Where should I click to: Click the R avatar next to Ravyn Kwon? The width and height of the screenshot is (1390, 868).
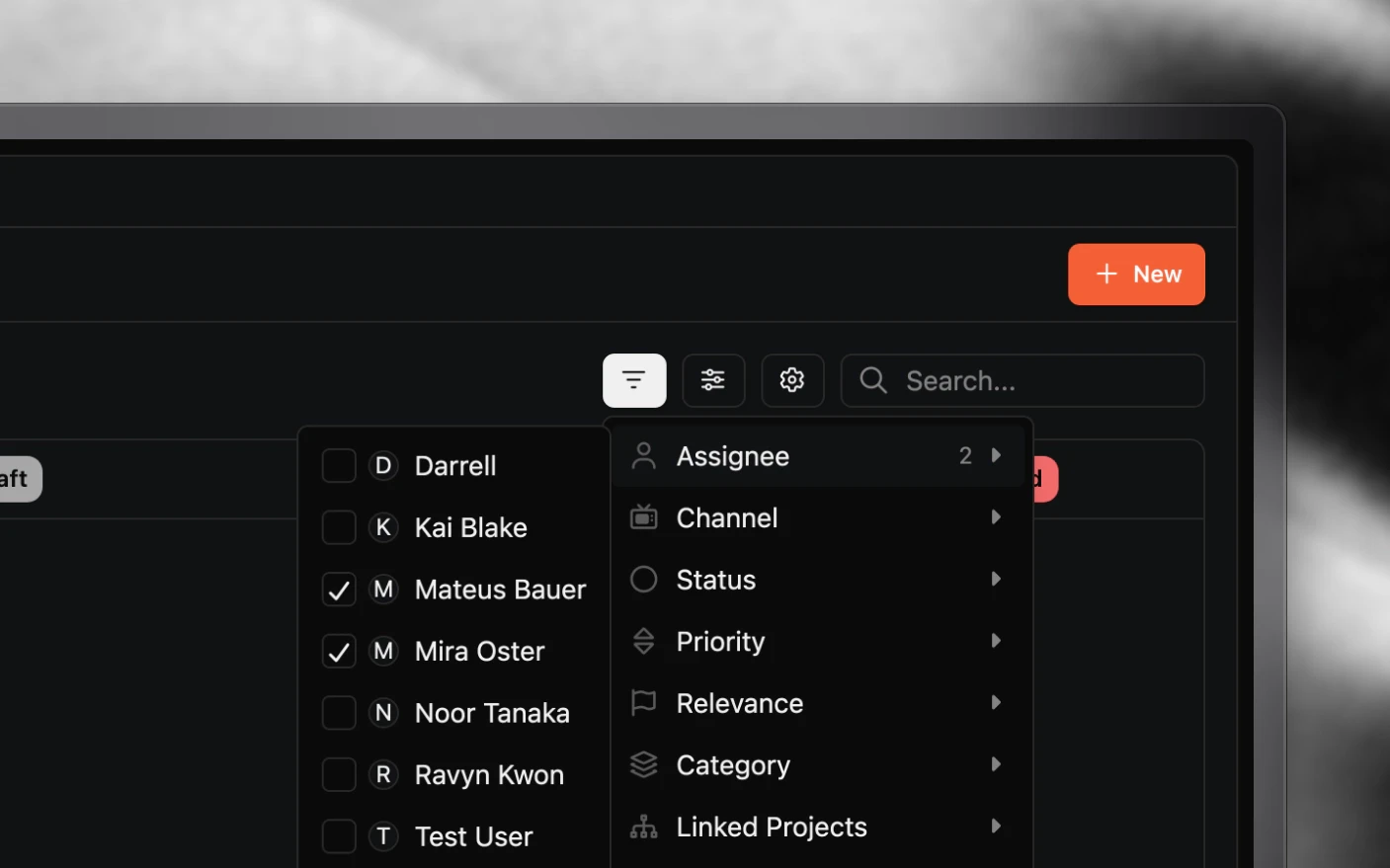[383, 774]
